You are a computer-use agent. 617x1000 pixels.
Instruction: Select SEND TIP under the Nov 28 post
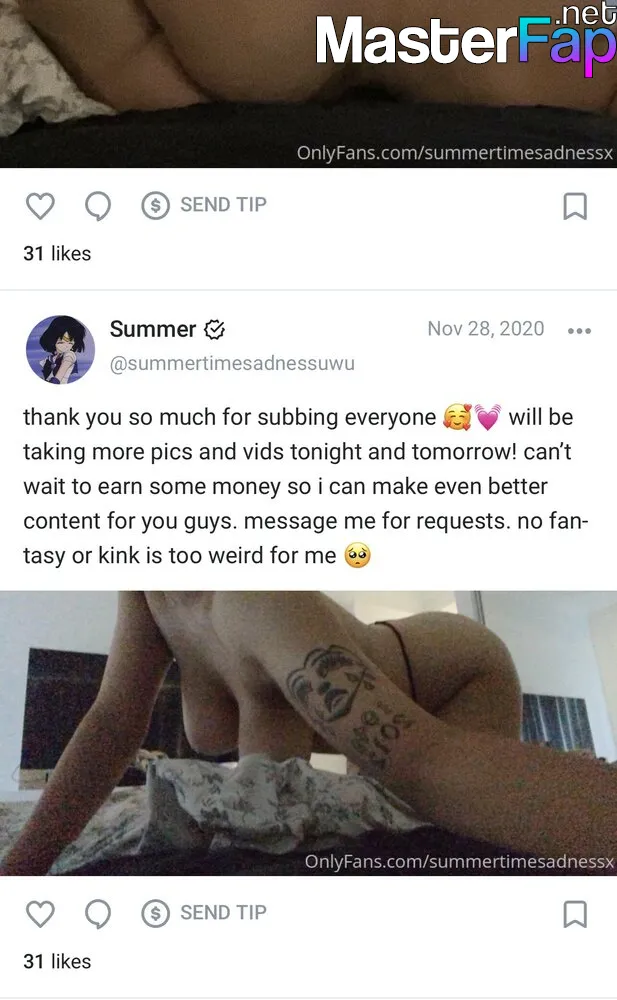(223, 913)
